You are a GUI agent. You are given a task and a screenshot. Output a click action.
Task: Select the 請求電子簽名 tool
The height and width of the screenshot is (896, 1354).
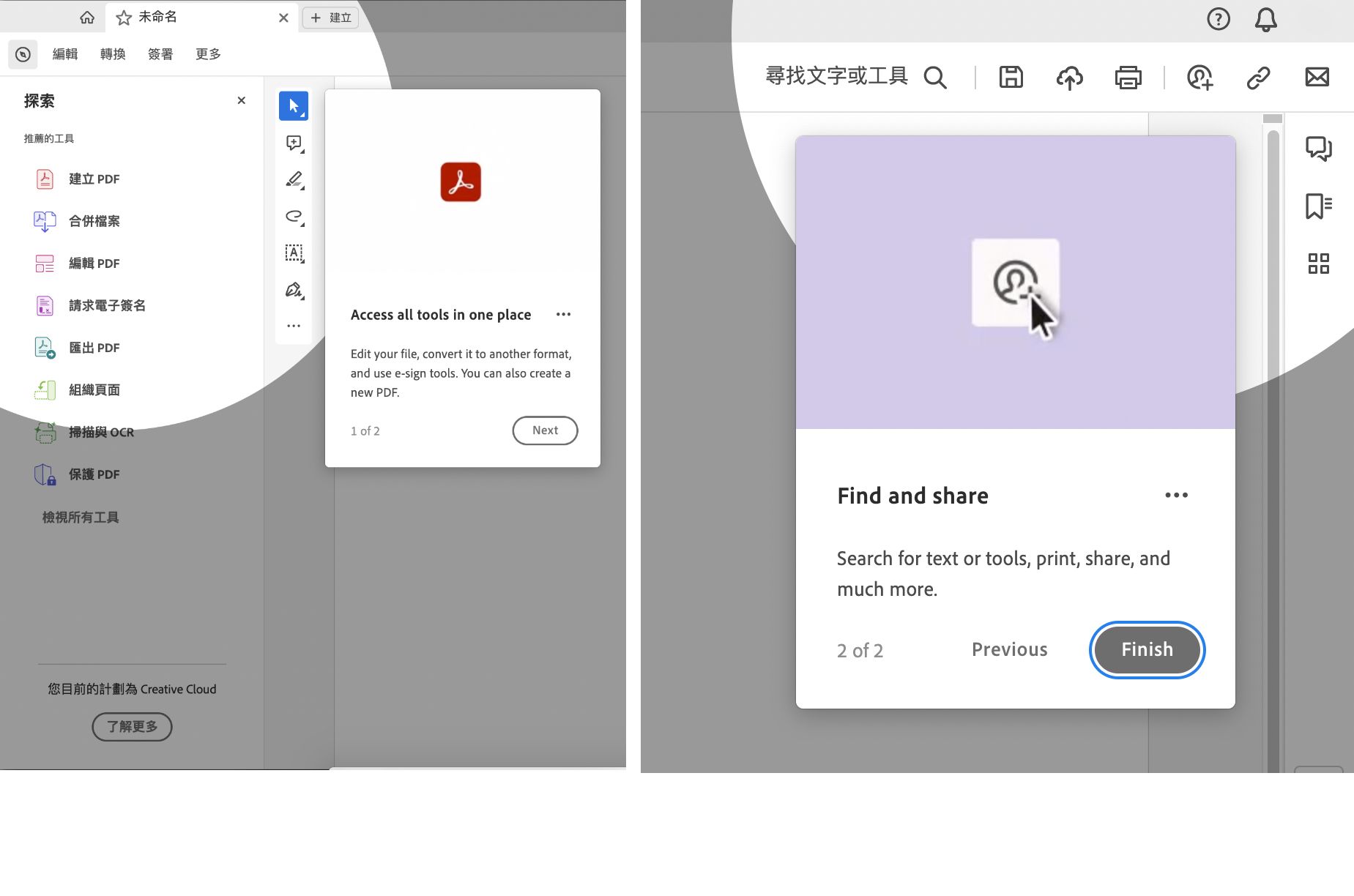[90, 305]
